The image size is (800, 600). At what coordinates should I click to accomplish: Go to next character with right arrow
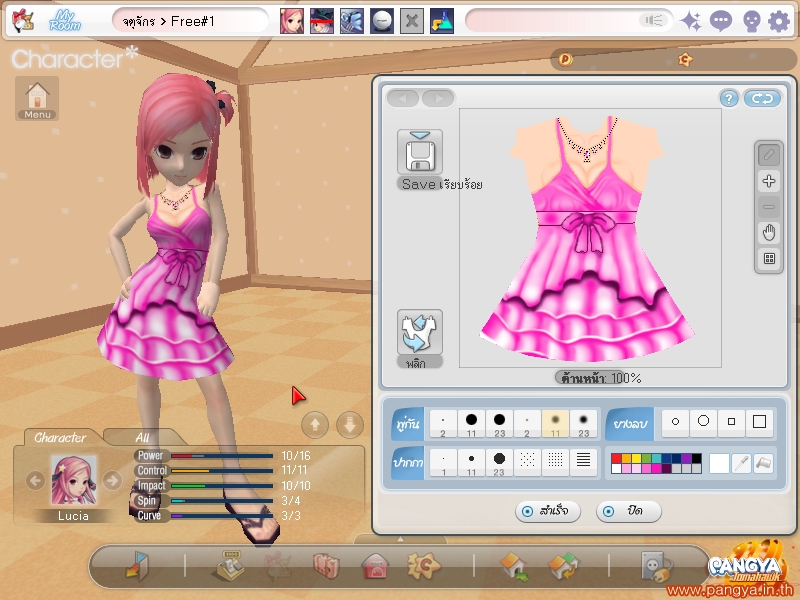click(x=112, y=480)
